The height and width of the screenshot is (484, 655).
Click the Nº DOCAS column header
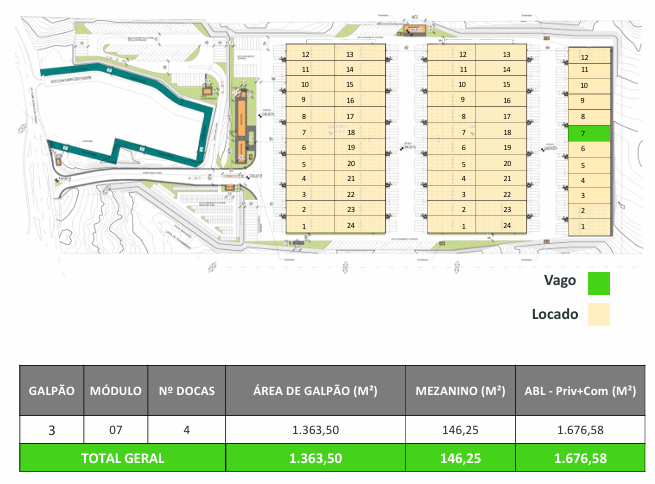[x=186, y=391]
